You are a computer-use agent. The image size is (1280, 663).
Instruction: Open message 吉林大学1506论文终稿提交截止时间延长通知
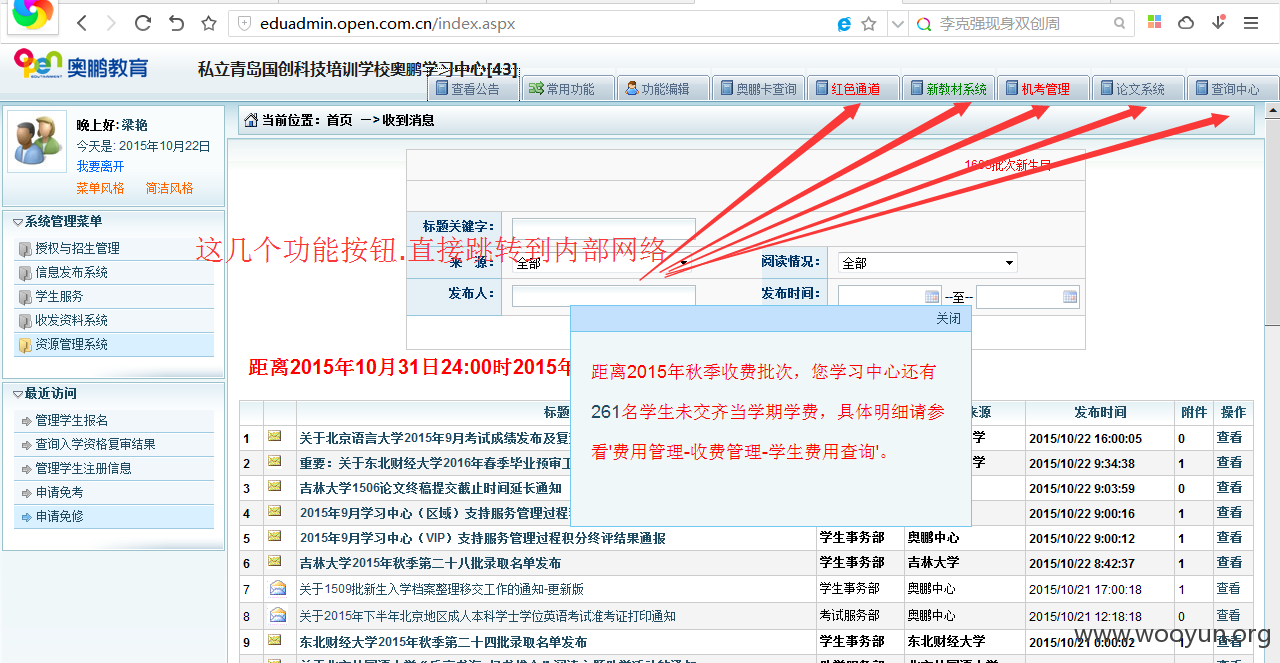[x=430, y=488]
